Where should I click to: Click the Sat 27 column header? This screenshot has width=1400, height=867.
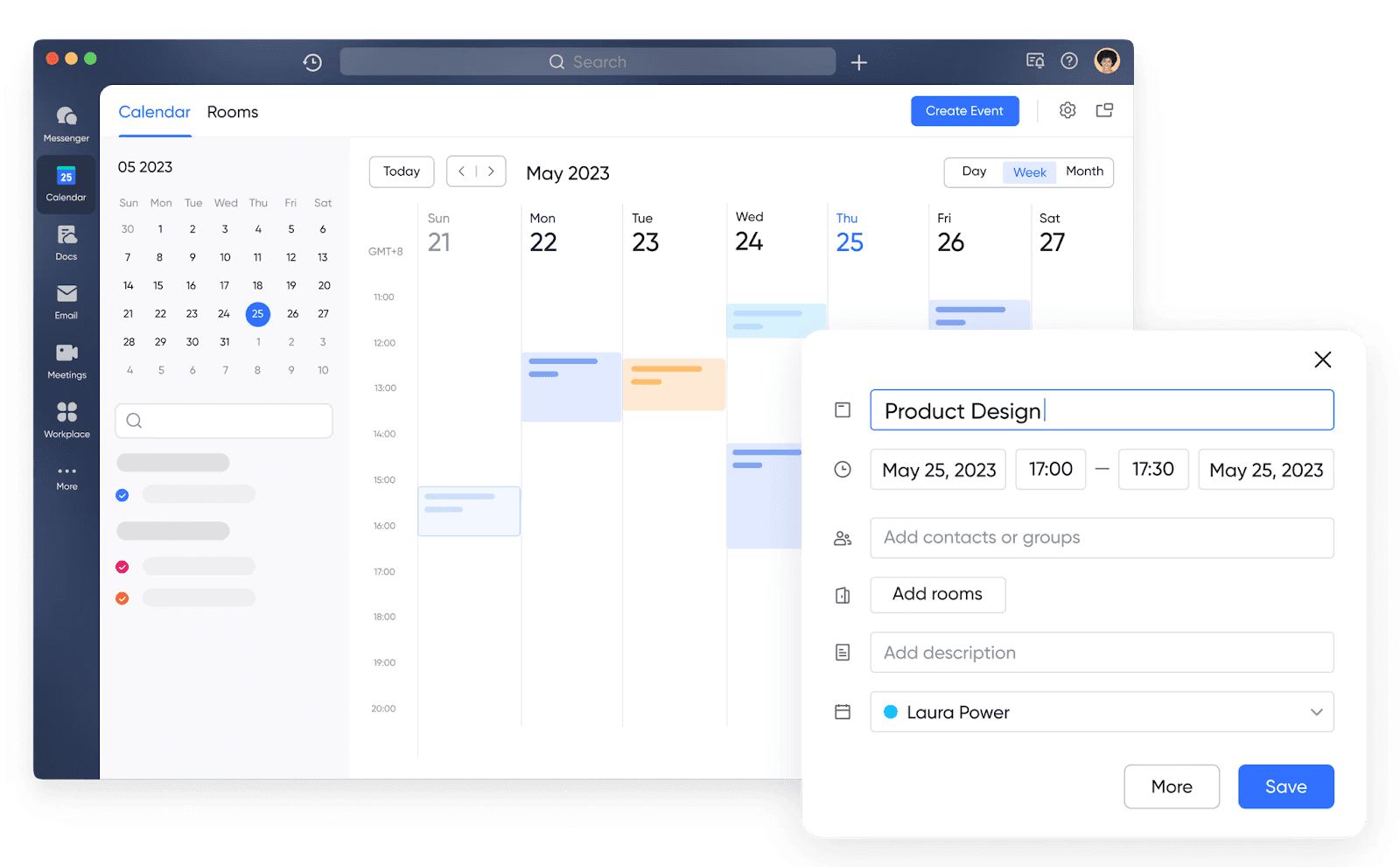1052,234
